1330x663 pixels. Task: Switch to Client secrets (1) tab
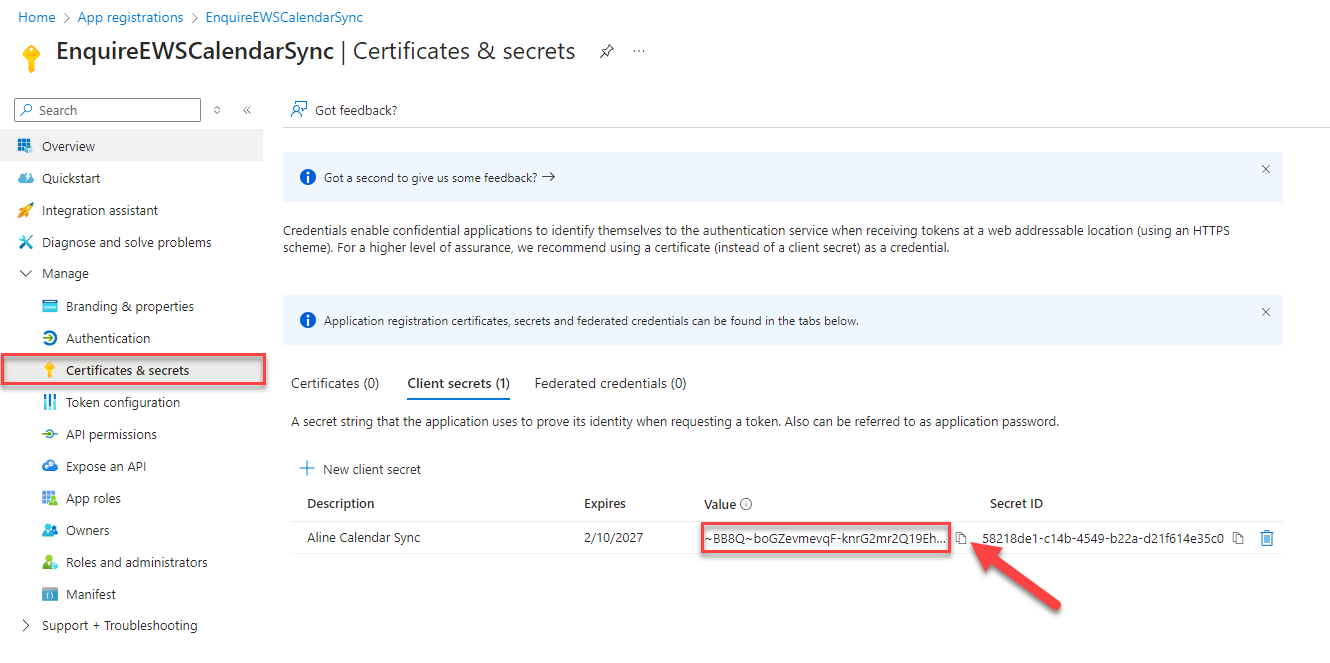tap(459, 383)
